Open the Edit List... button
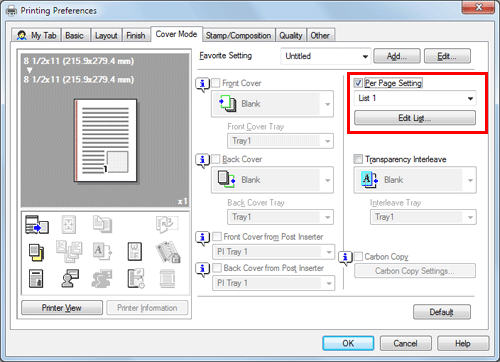The height and width of the screenshot is (362, 500). [415, 118]
